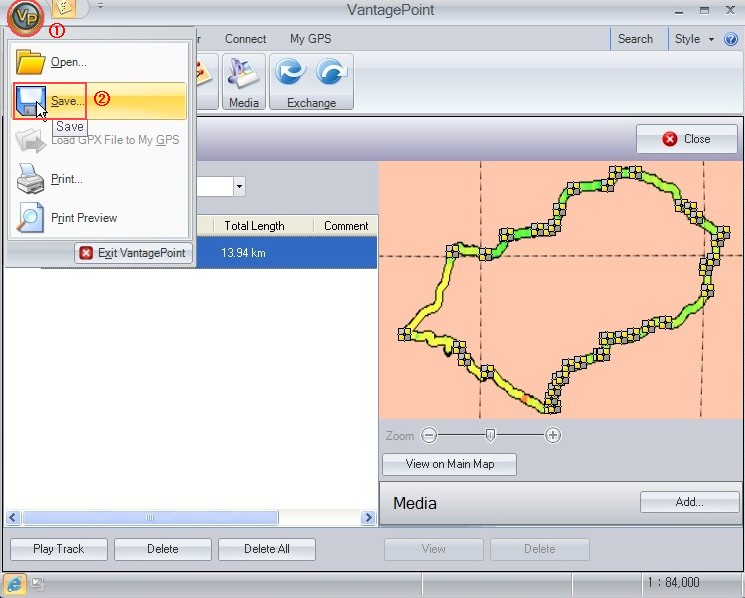This screenshot has height=598, width=745.
Task: Switch to the Connect tab
Action: pos(245,39)
